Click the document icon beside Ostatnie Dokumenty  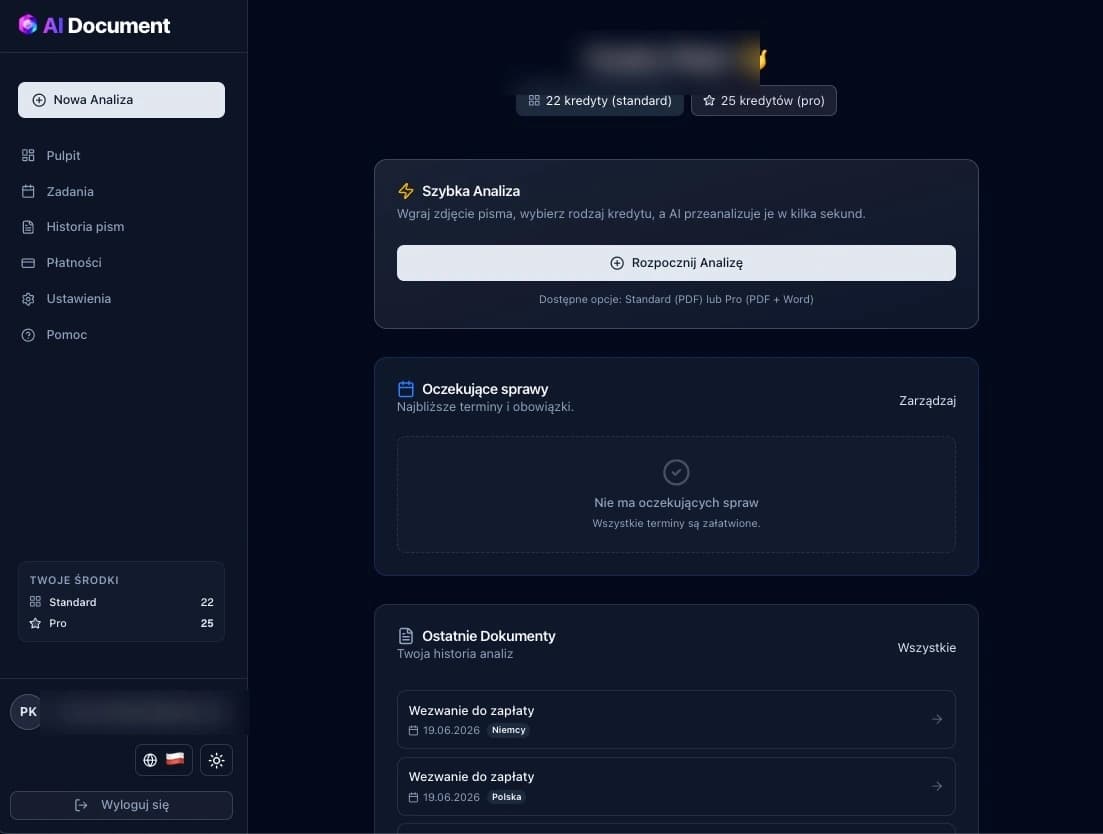tap(406, 636)
